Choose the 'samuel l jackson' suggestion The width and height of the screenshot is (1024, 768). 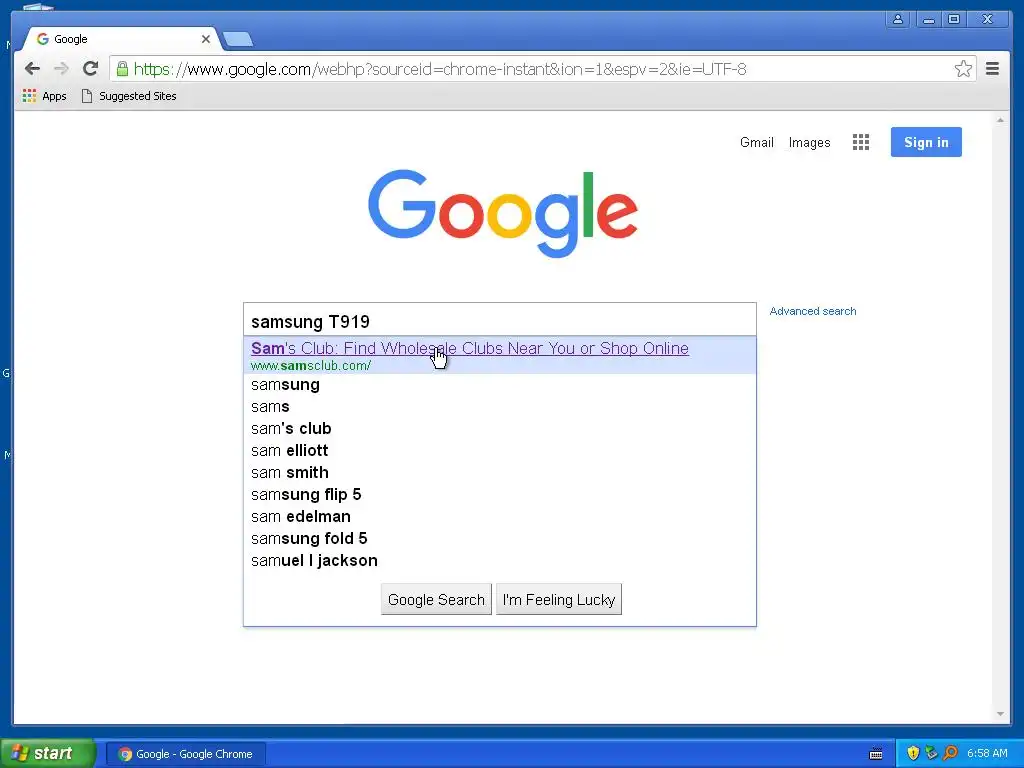(x=500, y=560)
